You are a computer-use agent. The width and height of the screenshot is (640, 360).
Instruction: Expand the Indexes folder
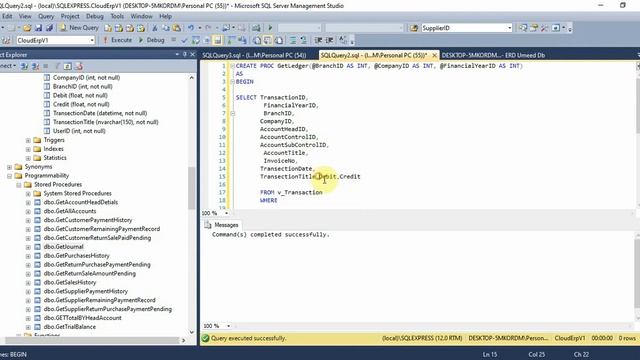point(28,149)
